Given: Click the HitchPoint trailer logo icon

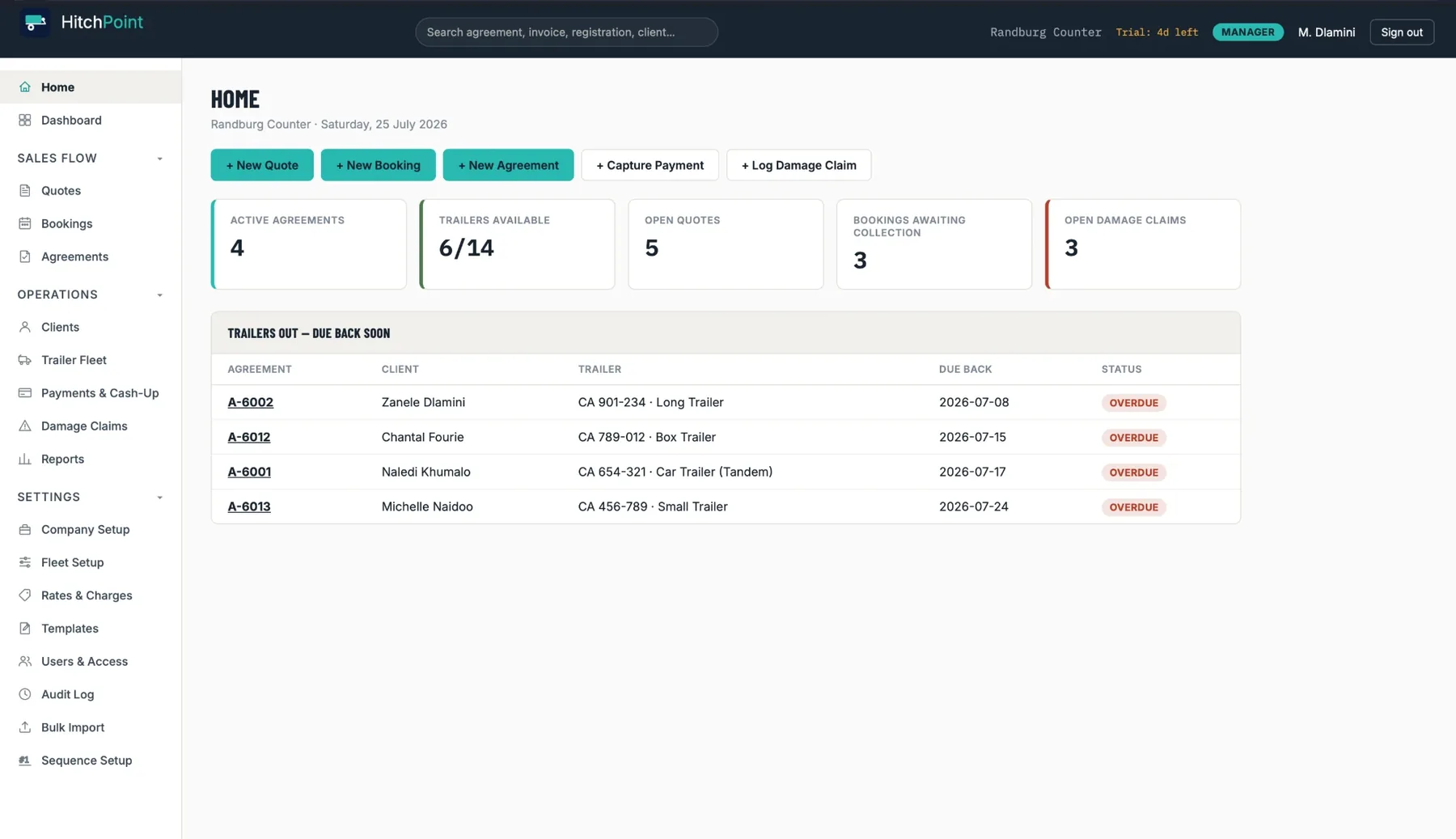Looking at the screenshot, I should click(35, 23).
